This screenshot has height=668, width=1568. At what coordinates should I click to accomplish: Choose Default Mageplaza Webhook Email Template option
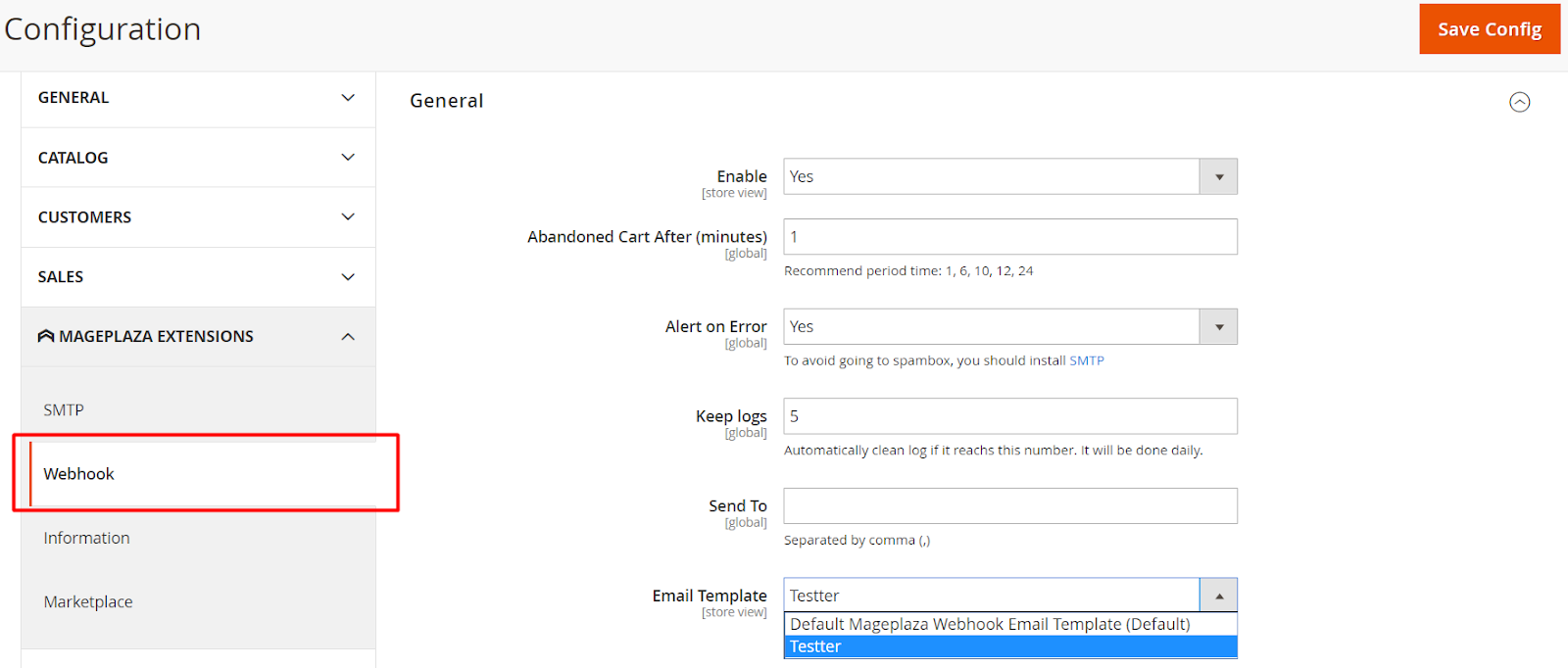[x=990, y=624]
